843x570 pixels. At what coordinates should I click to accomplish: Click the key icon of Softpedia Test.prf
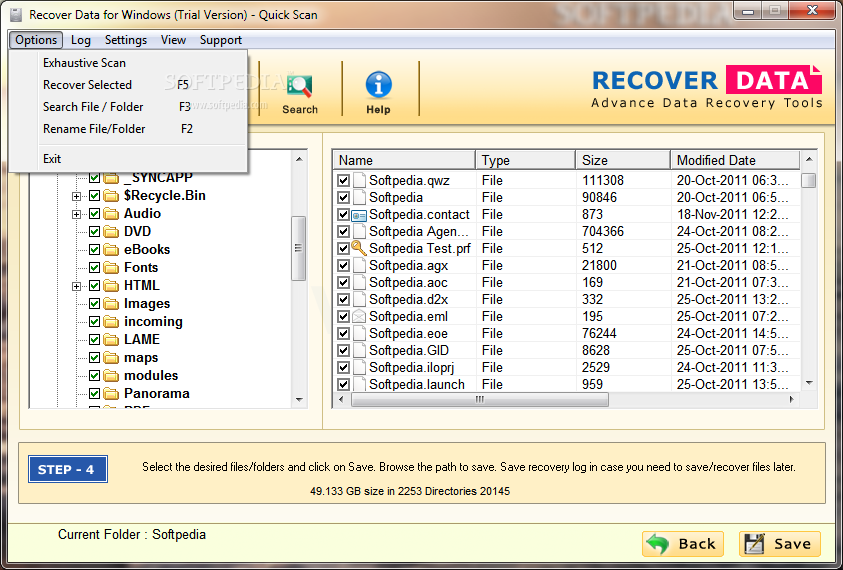point(359,248)
